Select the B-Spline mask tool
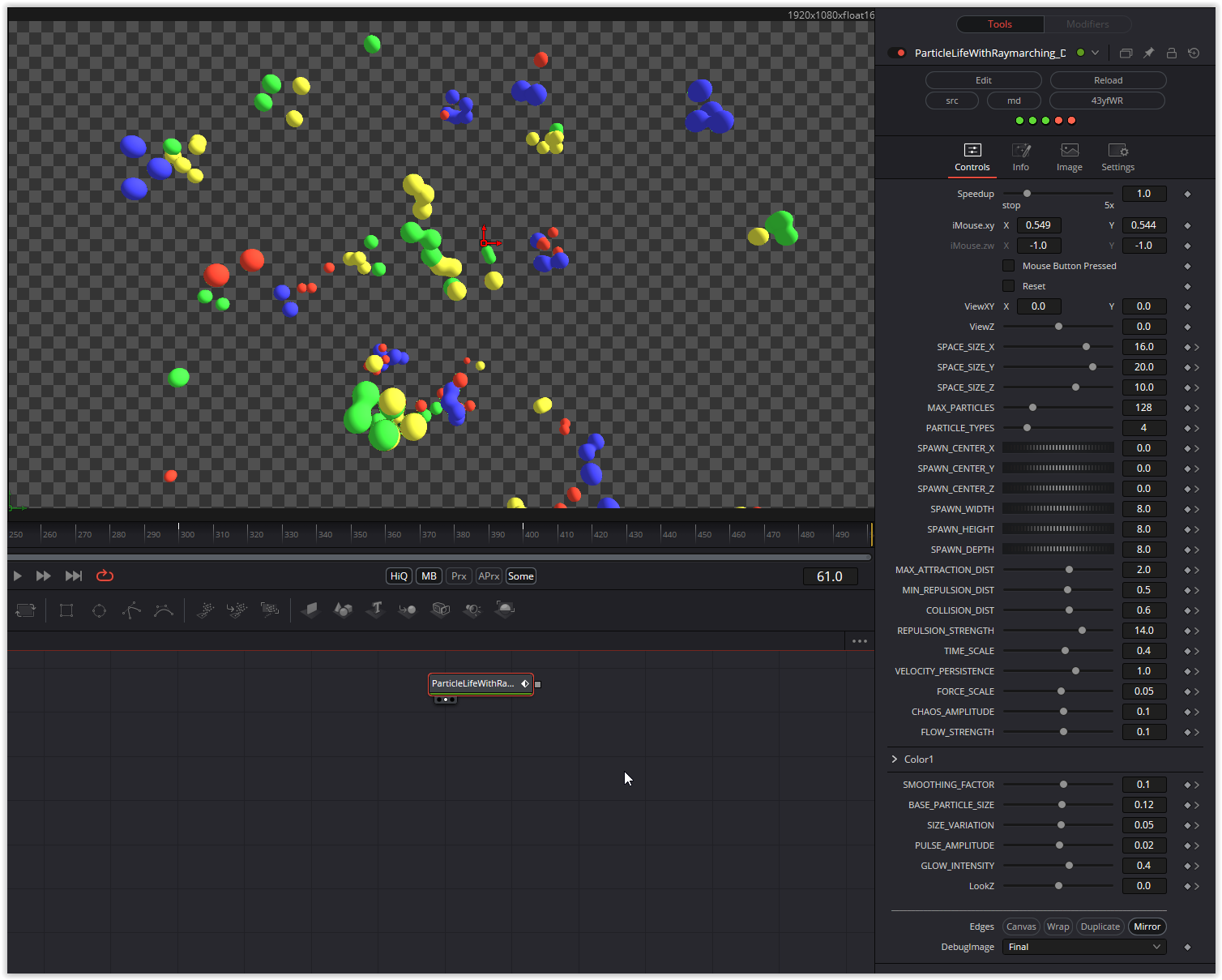This screenshot has height=980, width=1222. pyautogui.click(x=164, y=610)
